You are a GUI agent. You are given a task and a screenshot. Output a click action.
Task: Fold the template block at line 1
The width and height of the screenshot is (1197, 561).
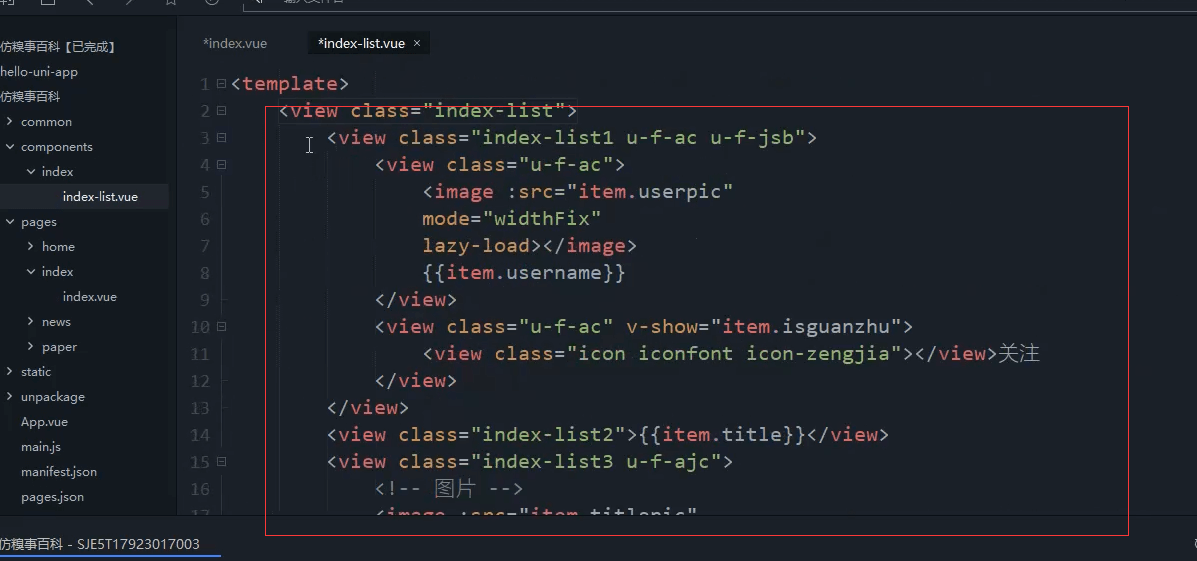point(221,84)
